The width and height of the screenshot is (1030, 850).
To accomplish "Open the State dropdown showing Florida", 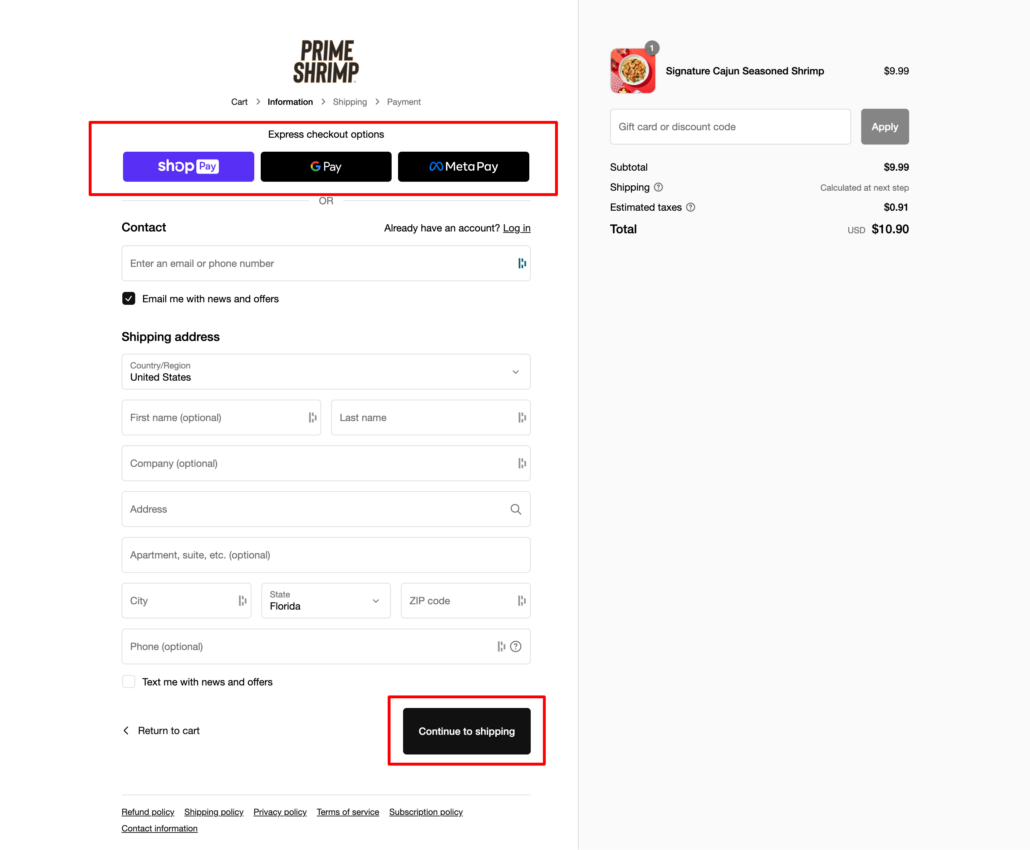I will (326, 600).
